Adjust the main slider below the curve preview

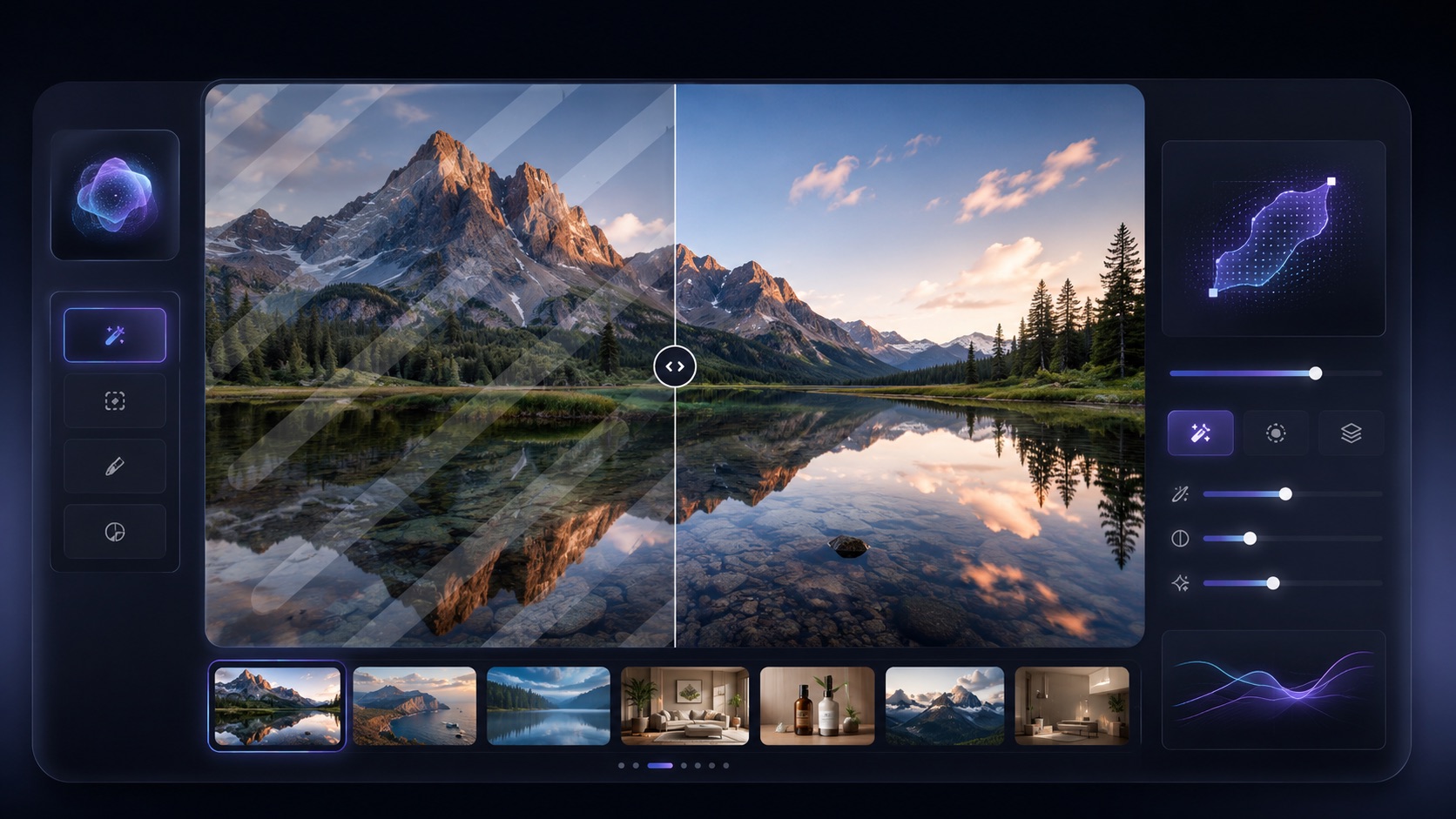[1276, 373]
